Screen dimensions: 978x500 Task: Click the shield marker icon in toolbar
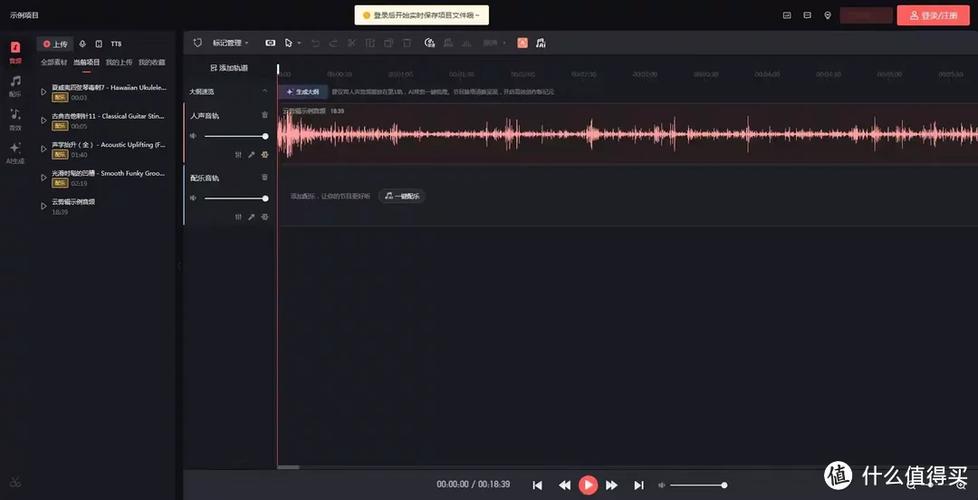pos(198,43)
